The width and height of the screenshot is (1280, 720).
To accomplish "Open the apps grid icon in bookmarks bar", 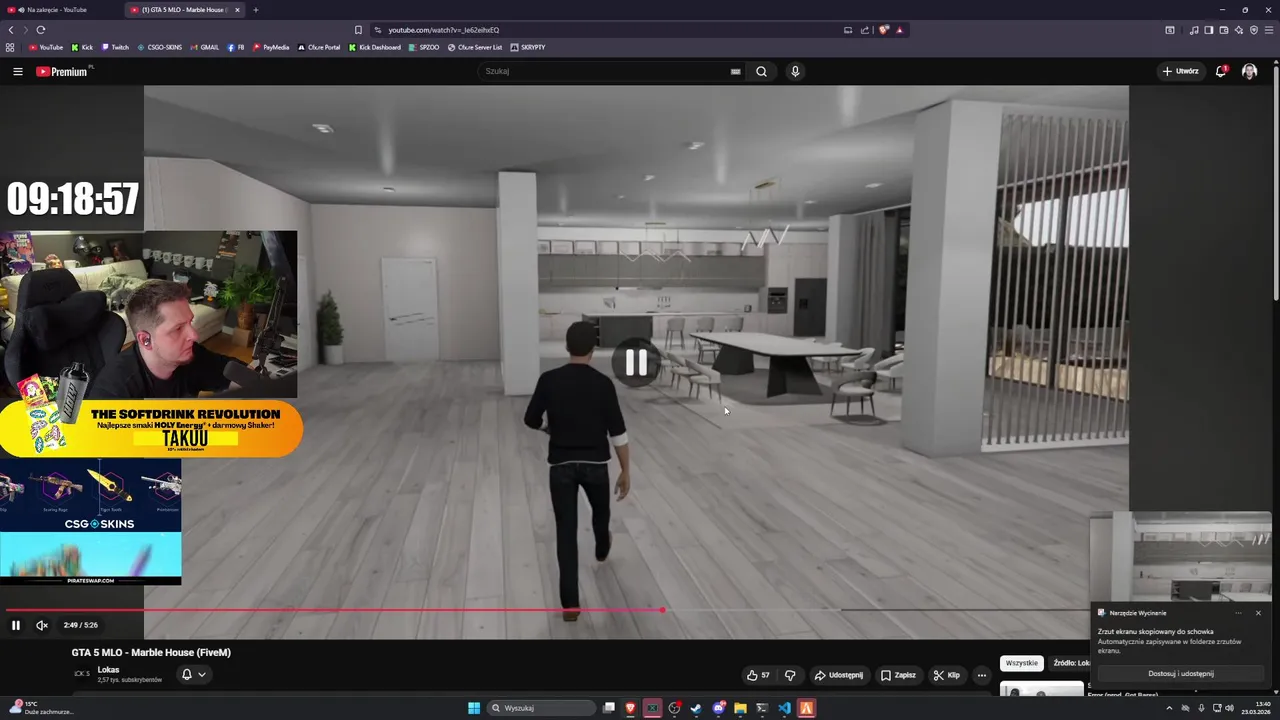I will coord(10,47).
